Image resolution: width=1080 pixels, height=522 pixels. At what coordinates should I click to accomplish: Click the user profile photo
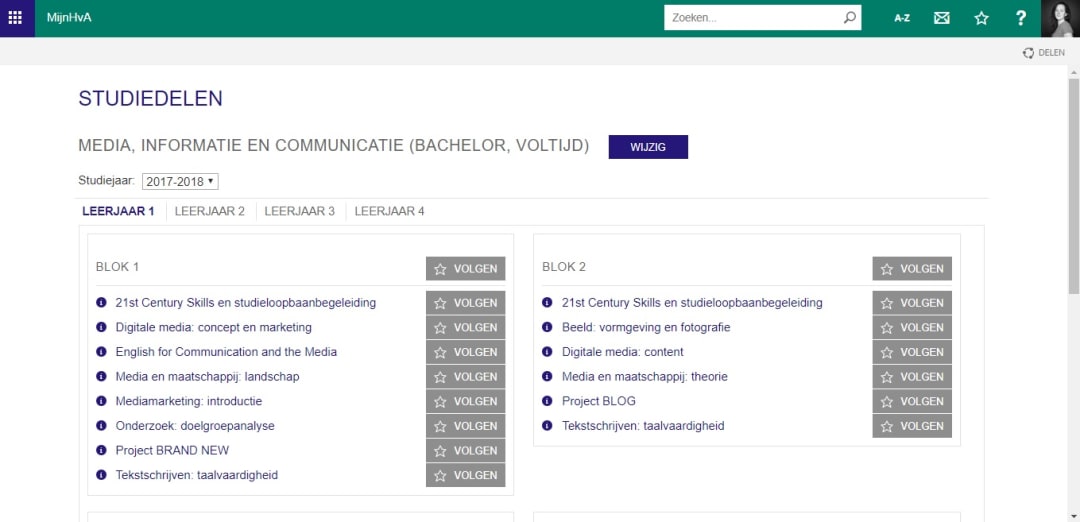pos(1061,19)
